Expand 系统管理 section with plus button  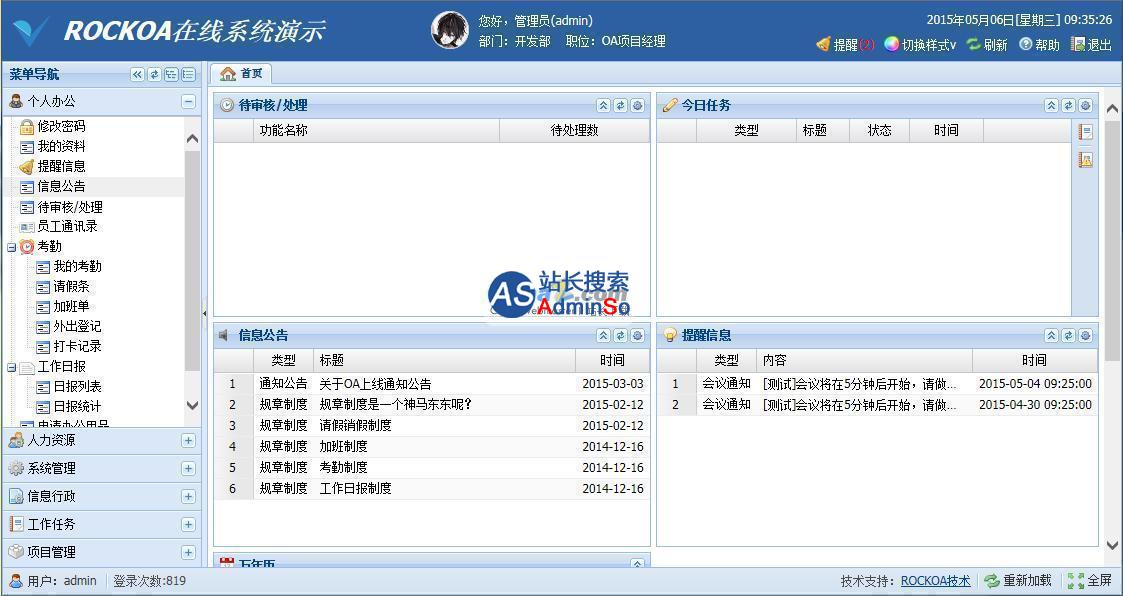click(188, 468)
